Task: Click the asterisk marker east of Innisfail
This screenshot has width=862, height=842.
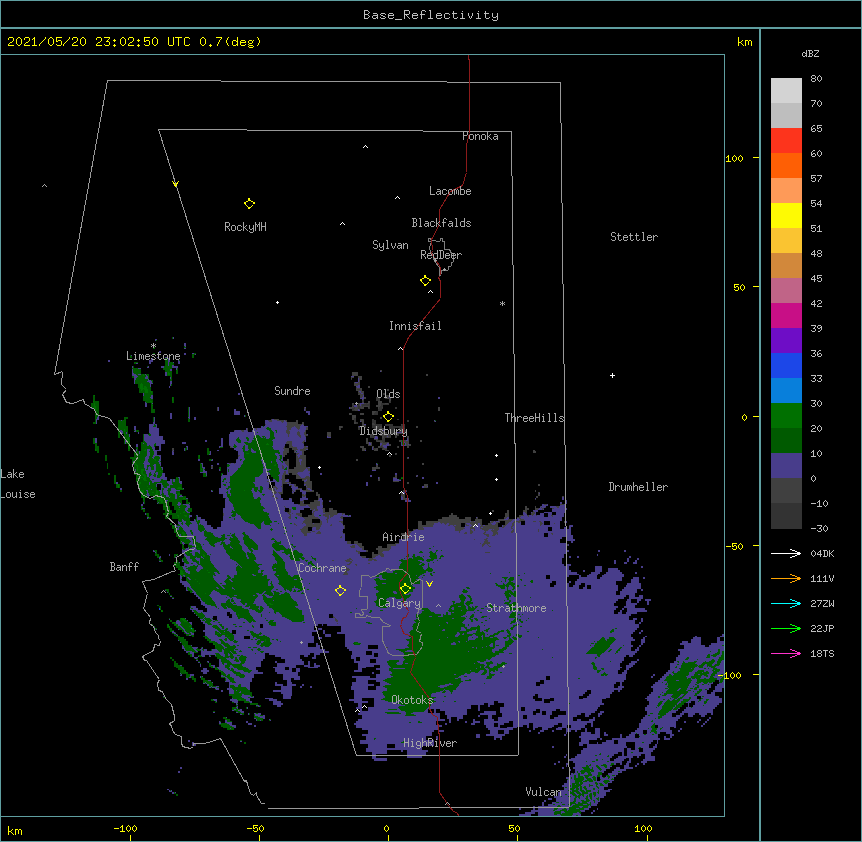Action: pos(502,303)
